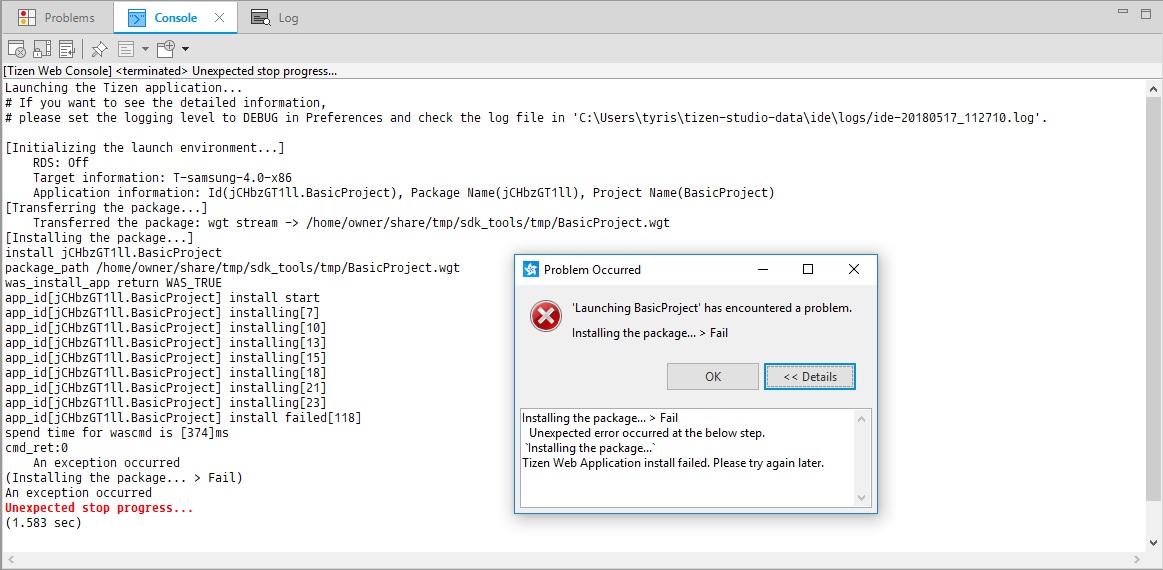Viewport: 1163px width, 570px height.
Task: Click the Tizen logo in dialog title bar
Action: tap(532, 270)
